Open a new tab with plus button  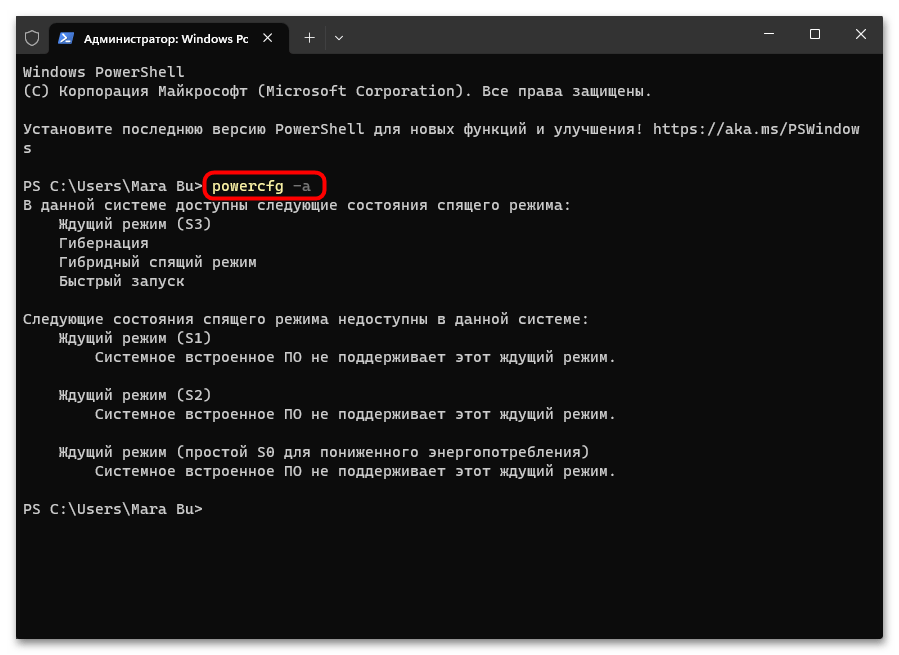309,38
